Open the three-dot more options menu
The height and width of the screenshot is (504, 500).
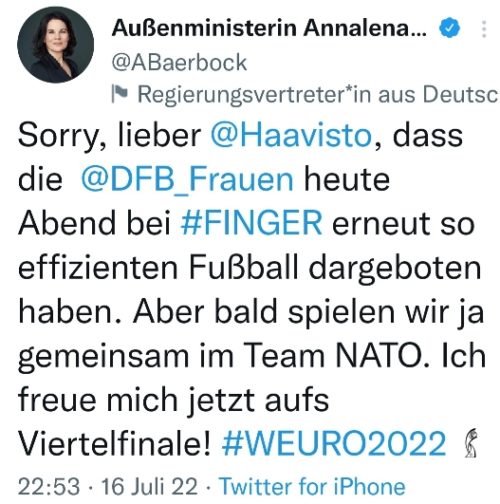pyautogui.click(x=484, y=29)
